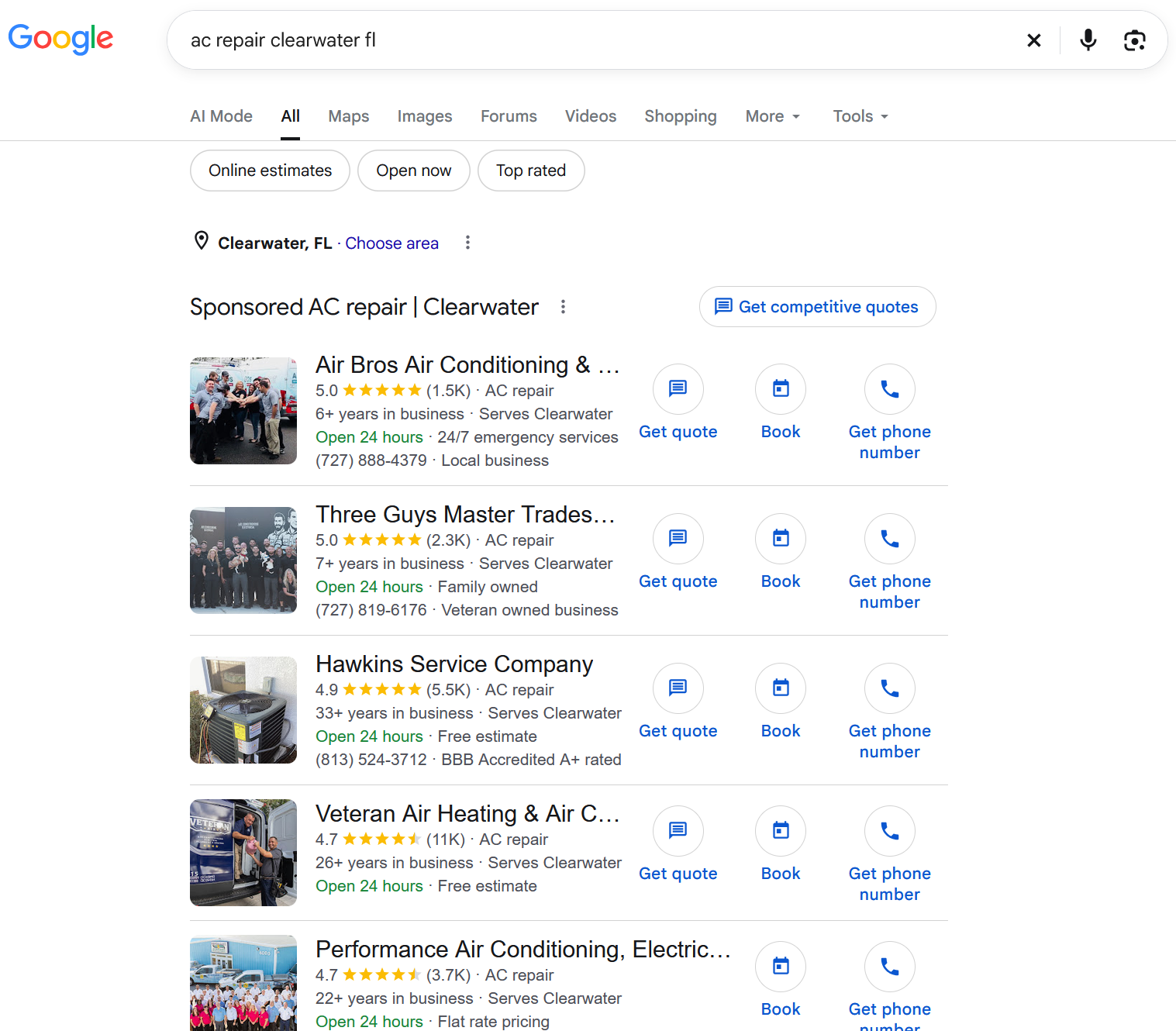This screenshot has height=1031, width=1176.
Task: Click Air Bros team photo thumbnail
Action: tap(243, 411)
